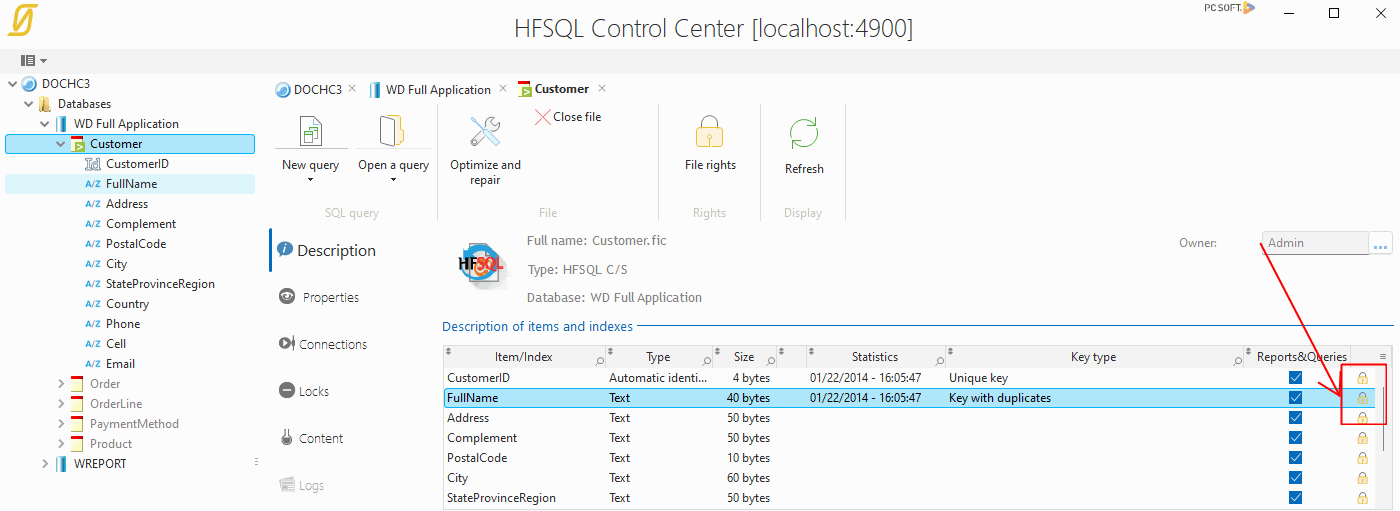Click the New query icon

[x=310, y=132]
